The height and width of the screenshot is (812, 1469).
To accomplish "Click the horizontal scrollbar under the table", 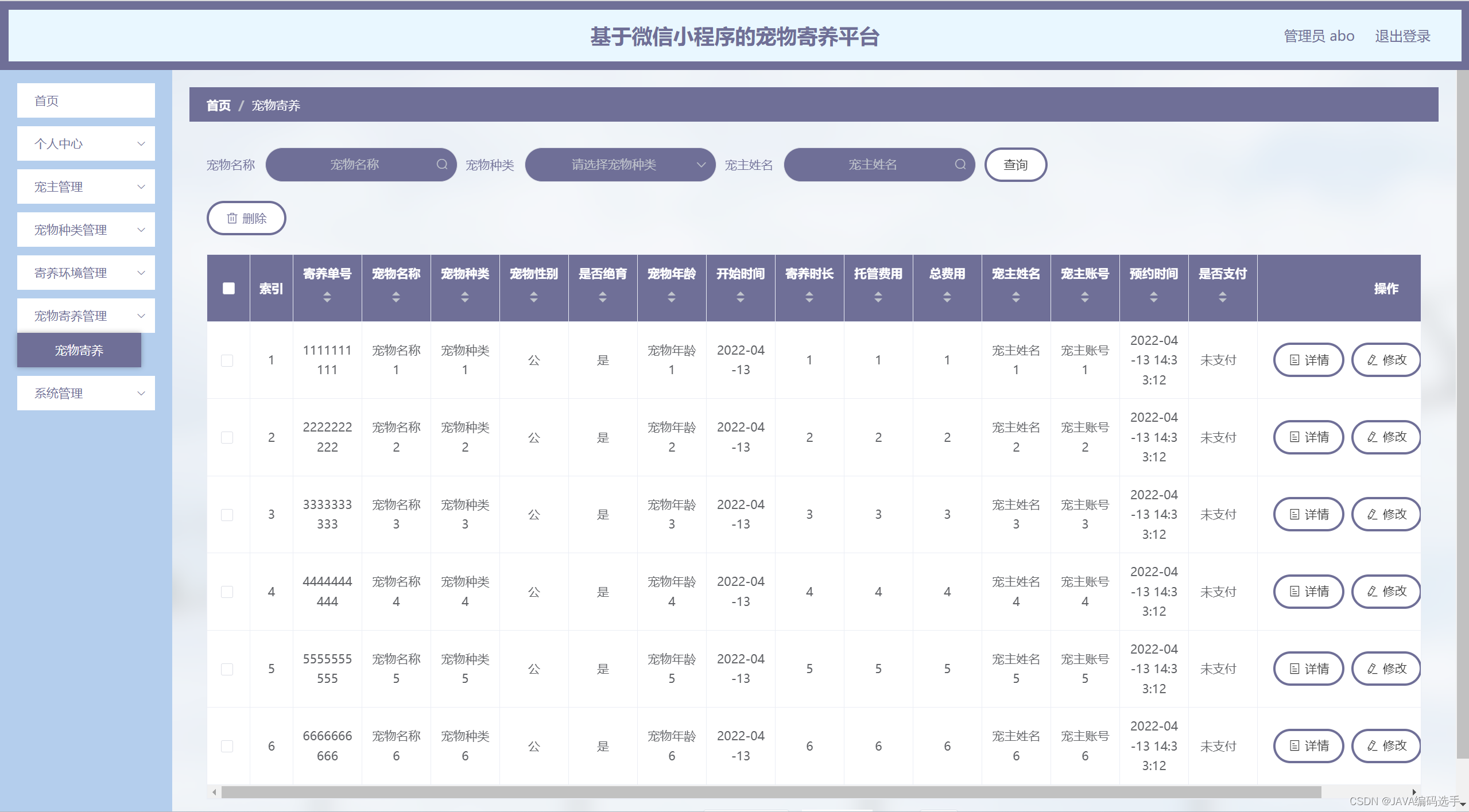I will click(x=771, y=792).
